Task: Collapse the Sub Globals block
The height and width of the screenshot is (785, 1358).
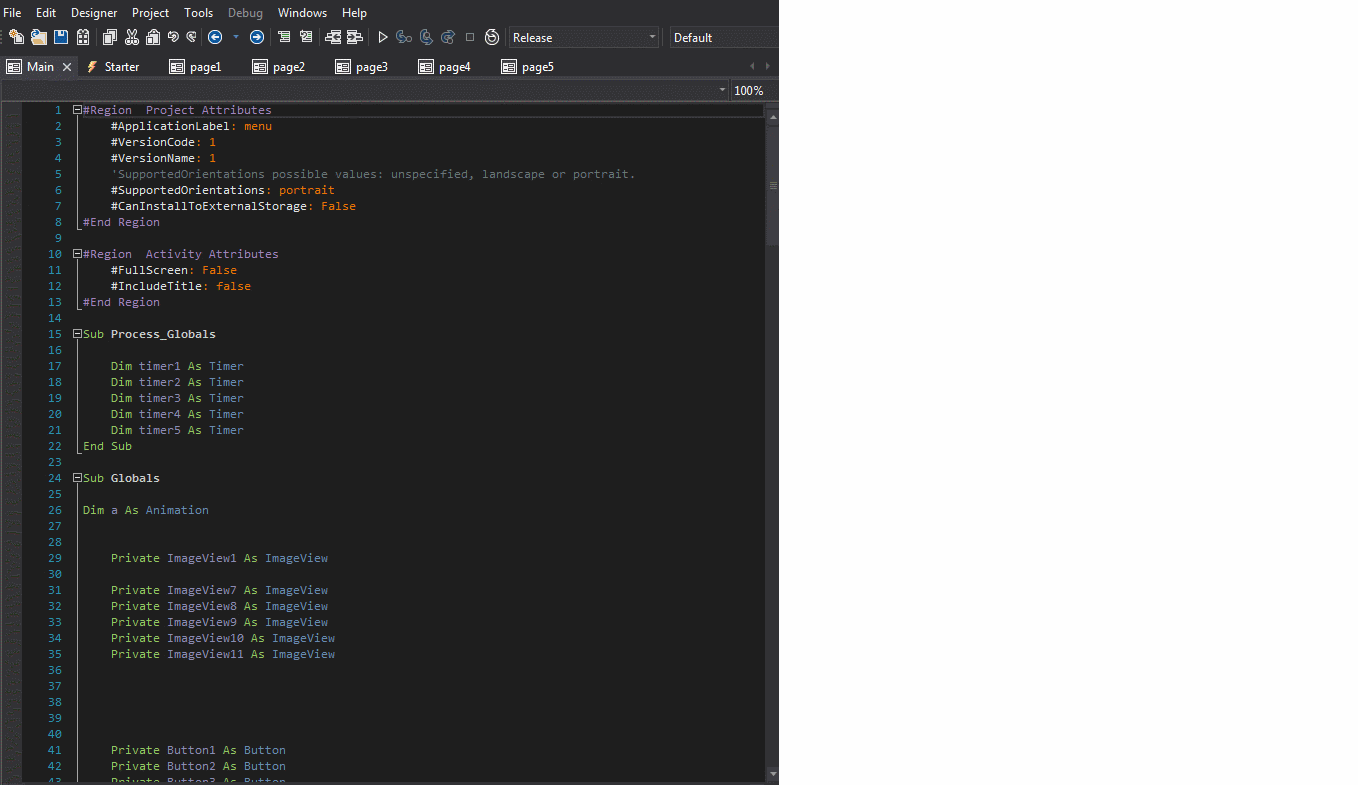Action: 77,478
